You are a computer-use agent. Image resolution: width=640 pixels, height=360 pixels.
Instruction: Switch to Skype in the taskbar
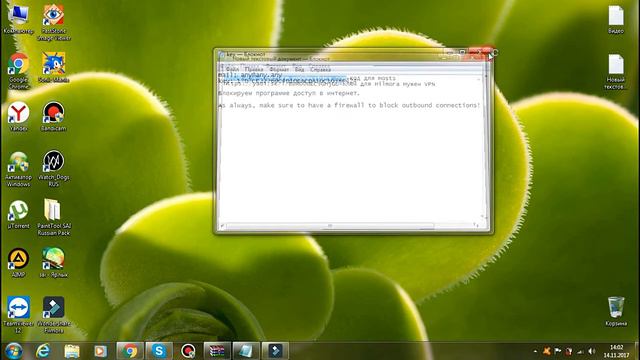click(x=159, y=351)
